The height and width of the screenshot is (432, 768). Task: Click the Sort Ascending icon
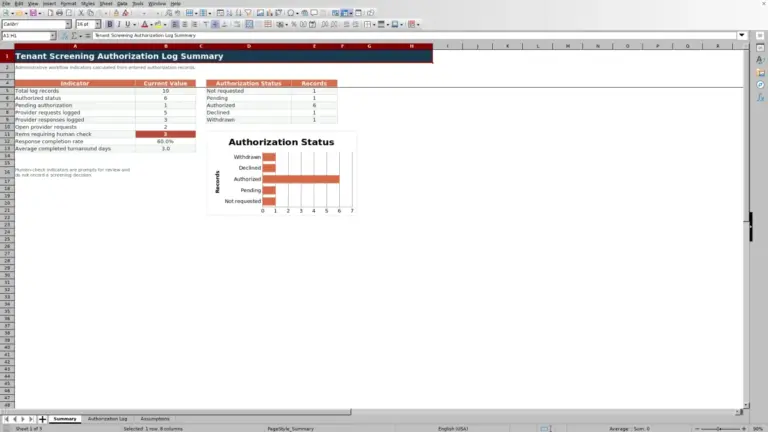[x=229, y=13]
